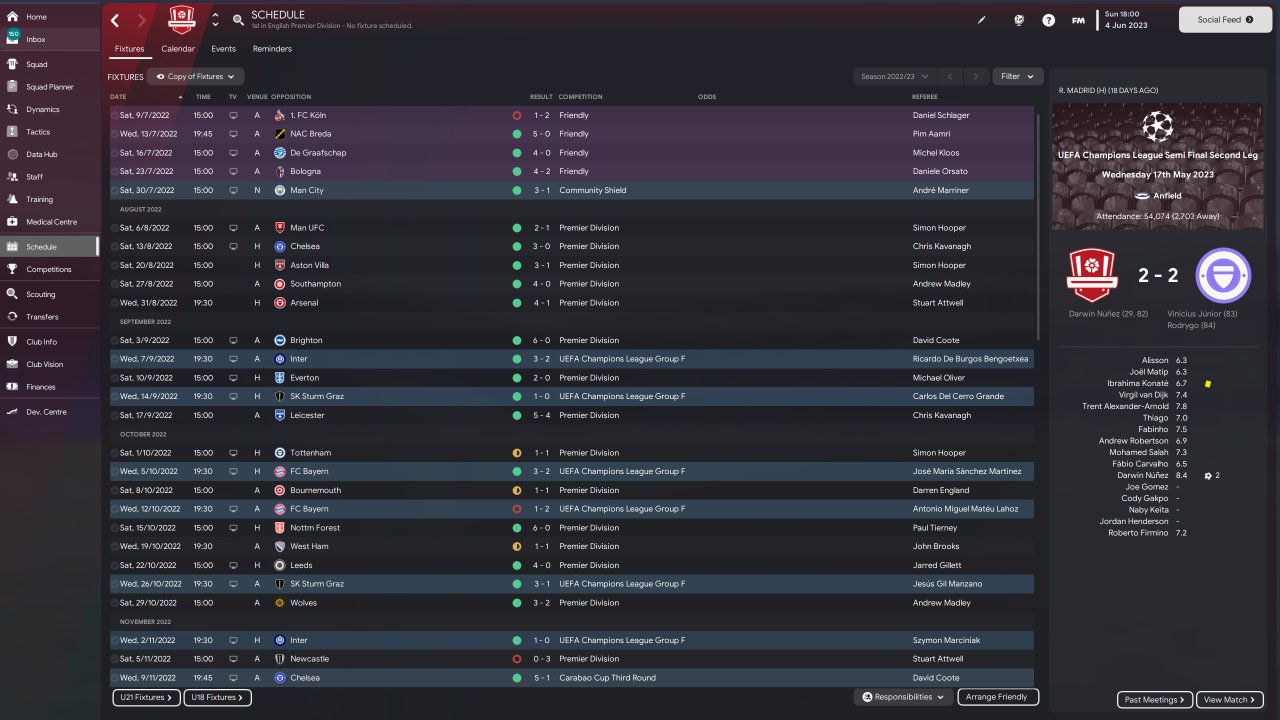Tick the checkbox for the Man City fixture
Image resolution: width=1280 pixels, height=720 pixels.
coord(114,191)
